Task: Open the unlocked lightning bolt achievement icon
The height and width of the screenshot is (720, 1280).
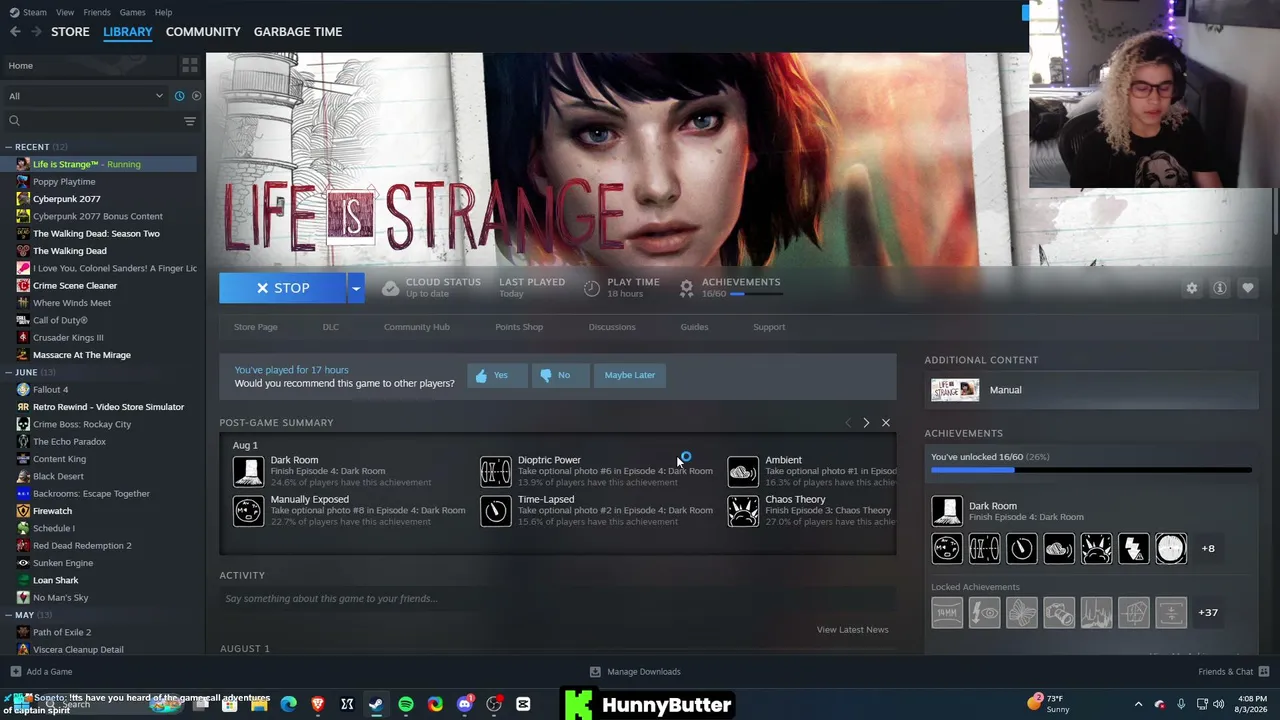Action: 1134,548
